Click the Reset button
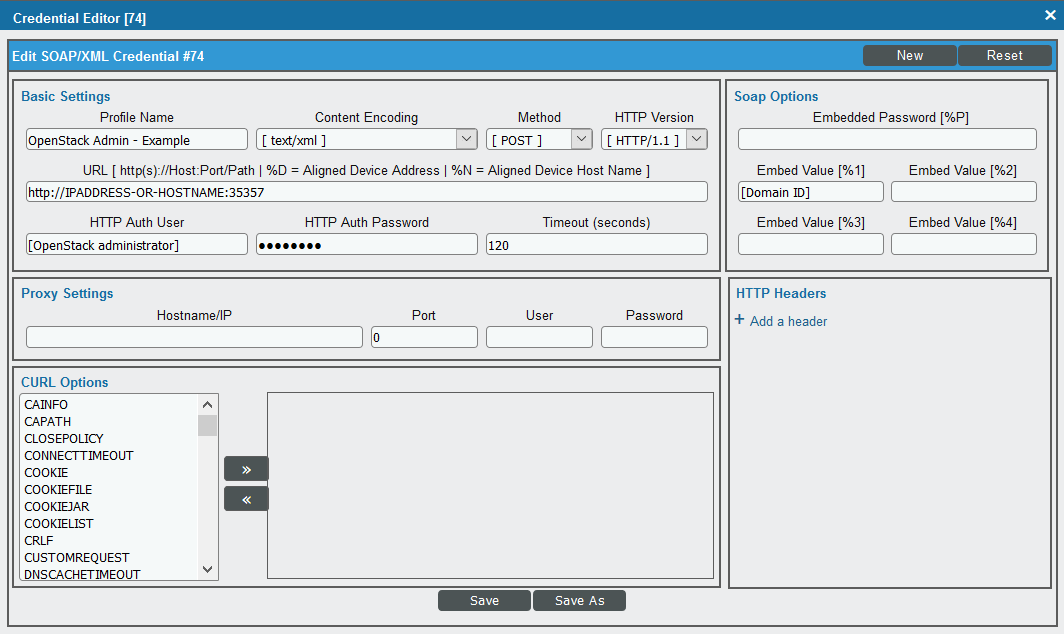The width and height of the screenshot is (1064, 634). click(1004, 55)
